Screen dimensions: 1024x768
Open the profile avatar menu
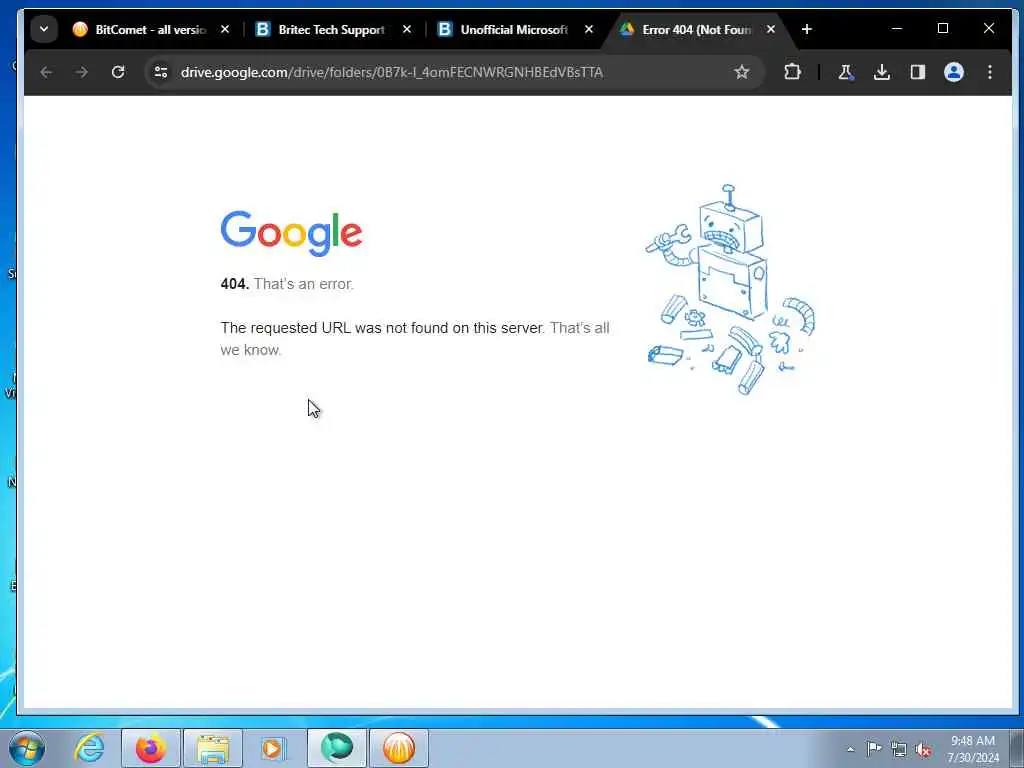tap(953, 72)
